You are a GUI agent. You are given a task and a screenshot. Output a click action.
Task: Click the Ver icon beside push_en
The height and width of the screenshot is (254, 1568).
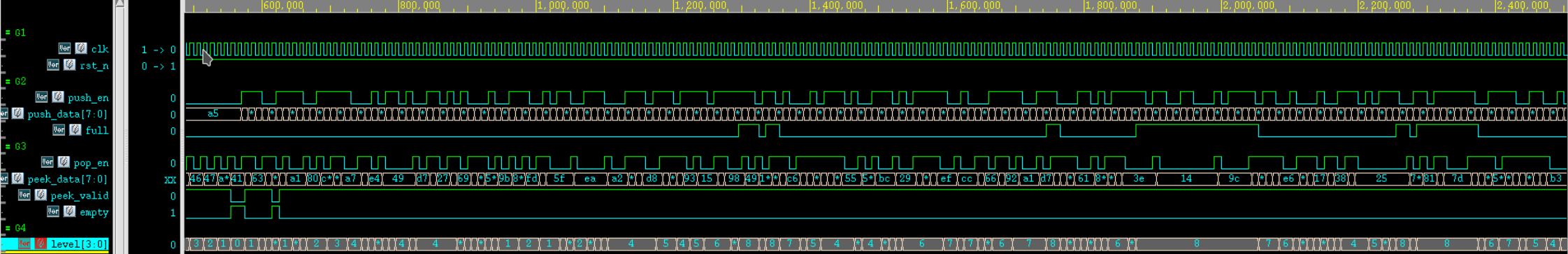pyautogui.click(x=41, y=97)
